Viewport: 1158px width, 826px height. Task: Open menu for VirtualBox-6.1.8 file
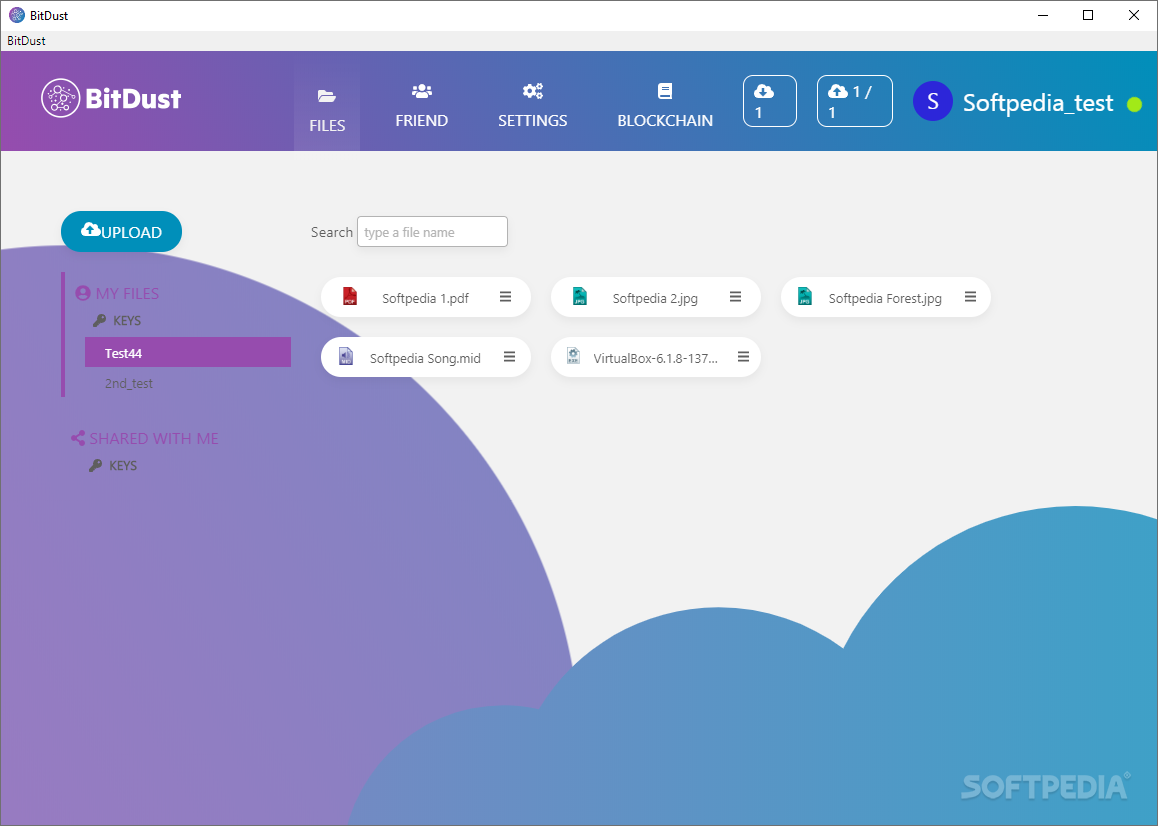click(744, 357)
